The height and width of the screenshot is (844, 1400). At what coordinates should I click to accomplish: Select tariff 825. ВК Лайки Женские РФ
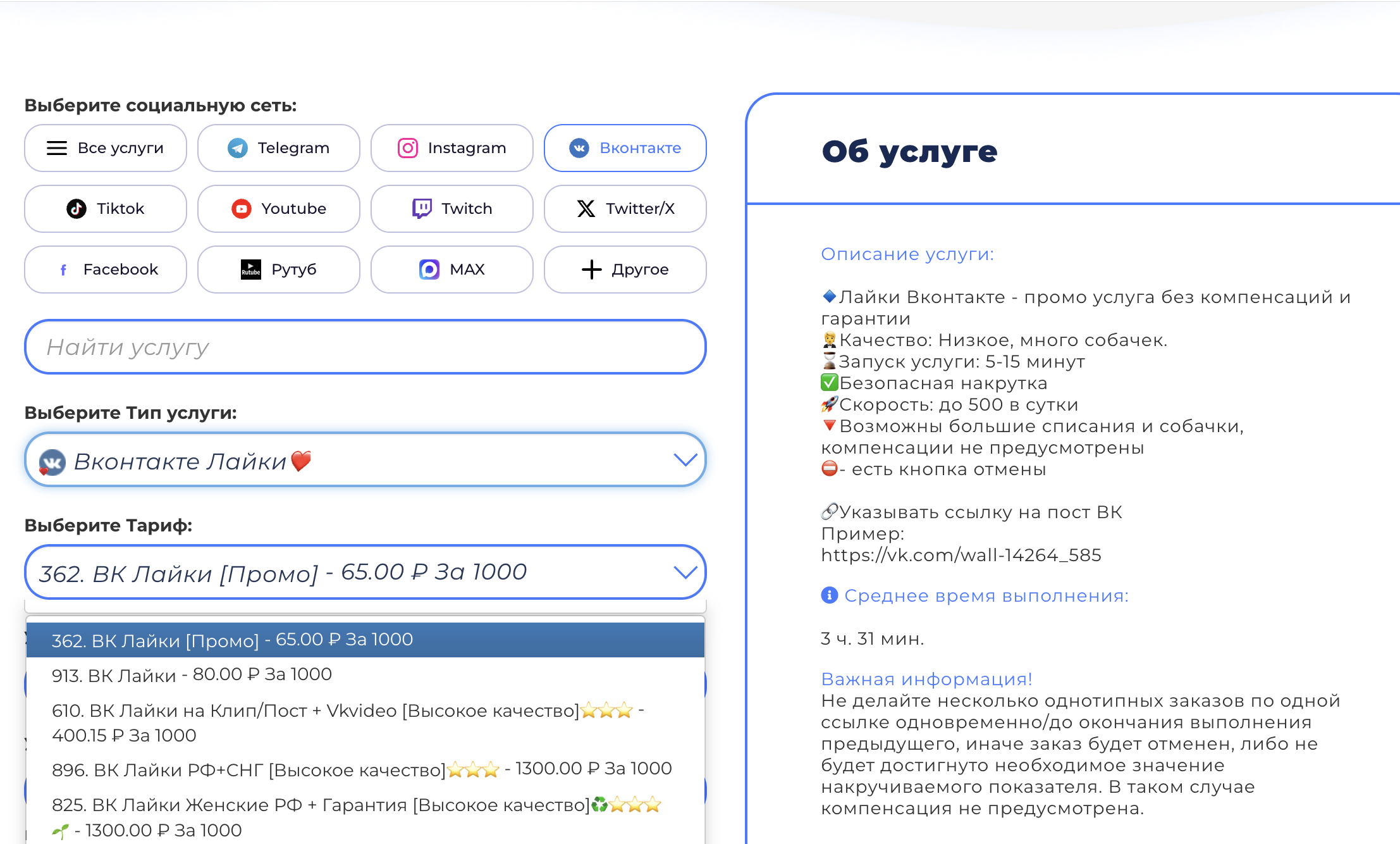point(365,817)
